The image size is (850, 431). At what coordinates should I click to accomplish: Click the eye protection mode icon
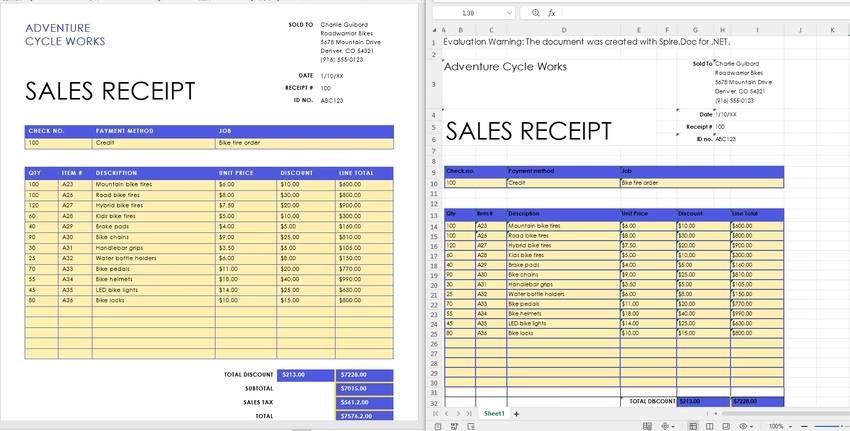point(743,427)
